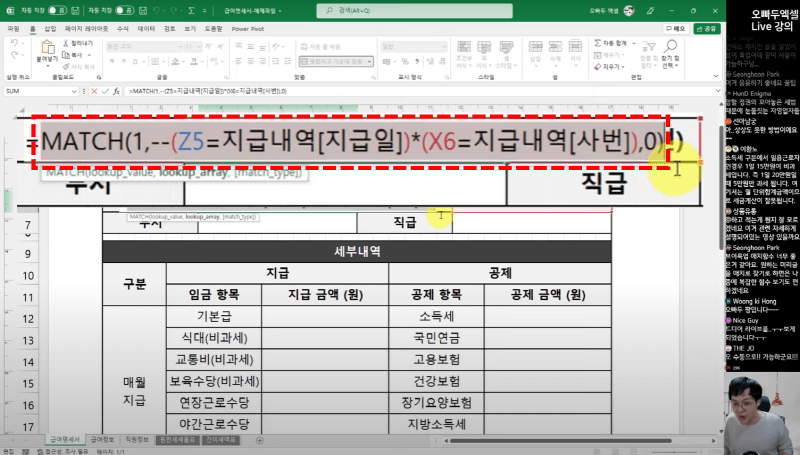Switch to the 삽입 ribbon tab
This screenshot has width=800, height=455.
(51, 29)
